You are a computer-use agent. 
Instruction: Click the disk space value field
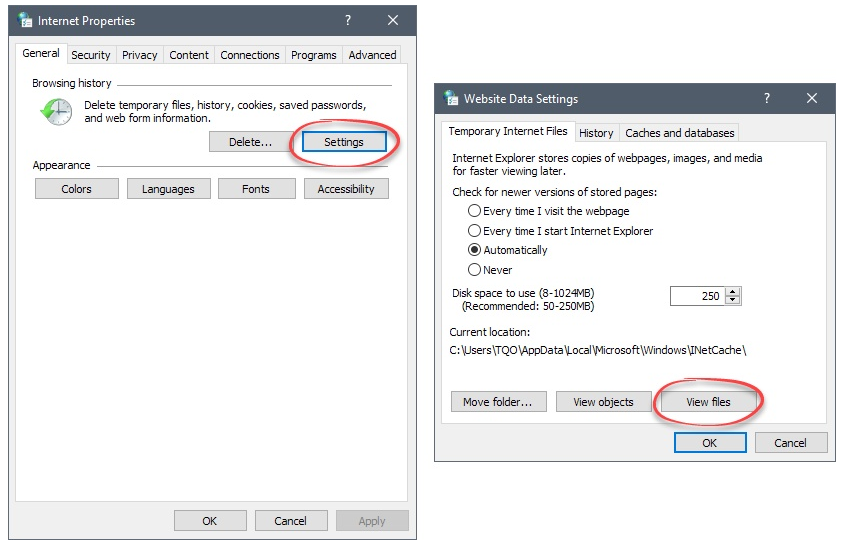click(698, 296)
